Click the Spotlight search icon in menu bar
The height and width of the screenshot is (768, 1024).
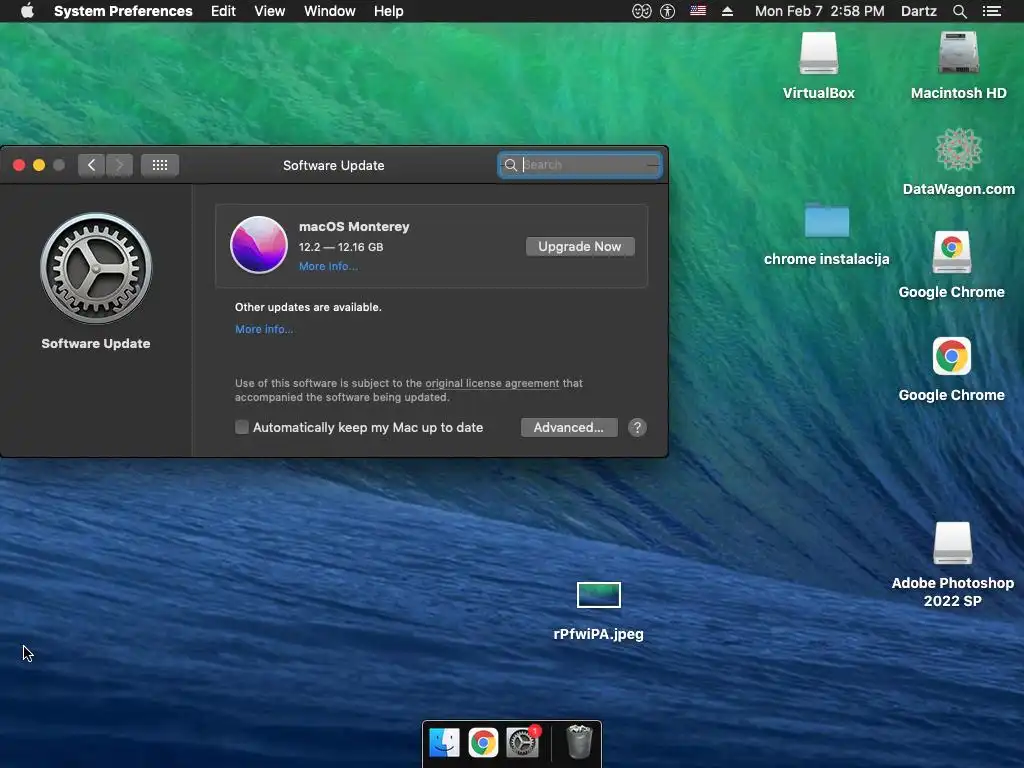tap(959, 11)
